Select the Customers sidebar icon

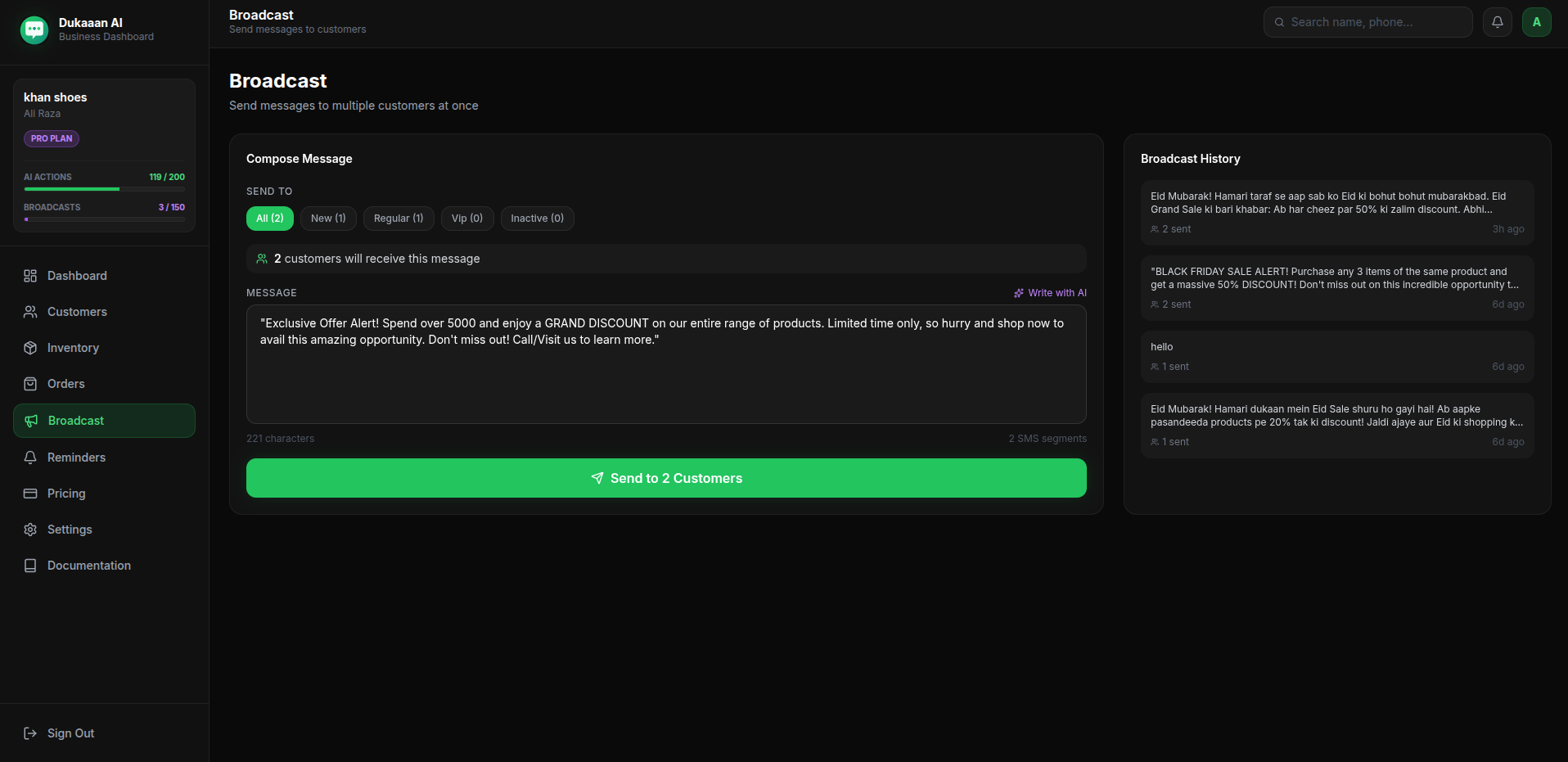30,312
